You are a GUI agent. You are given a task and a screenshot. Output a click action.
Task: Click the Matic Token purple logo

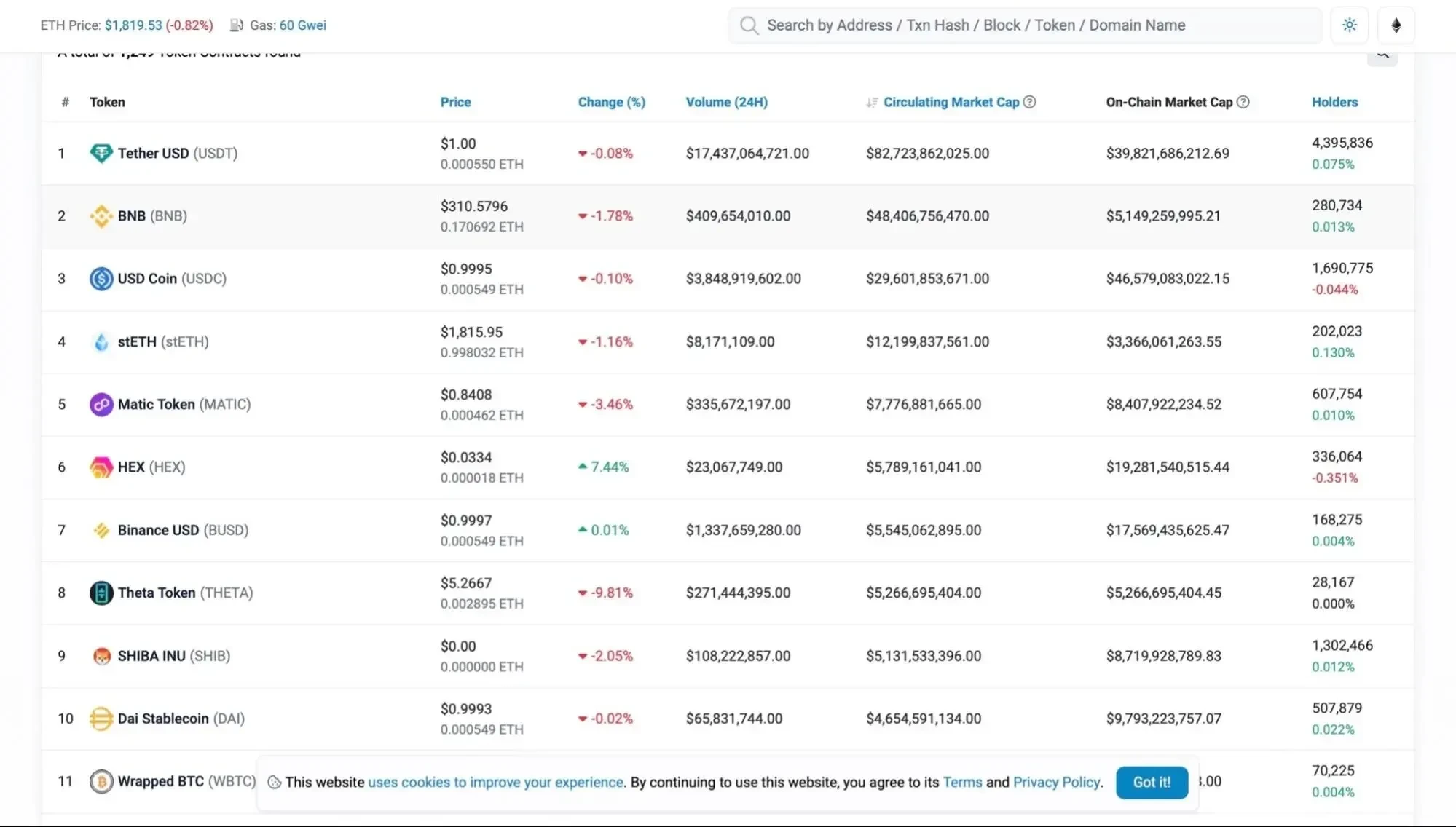(101, 405)
